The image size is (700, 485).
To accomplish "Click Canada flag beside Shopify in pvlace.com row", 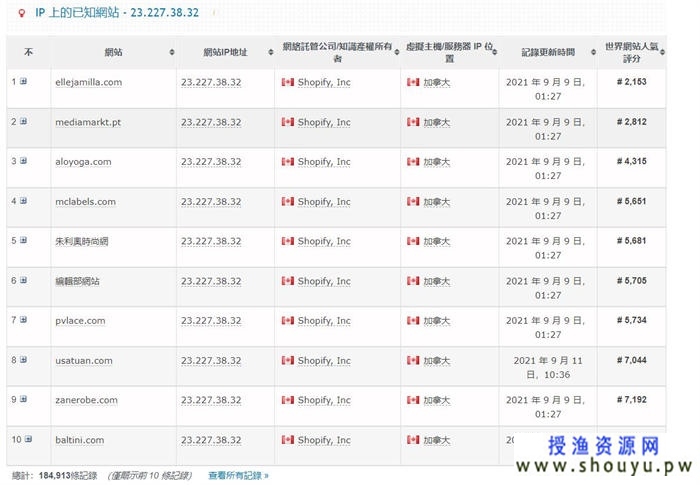I will (288, 321).
